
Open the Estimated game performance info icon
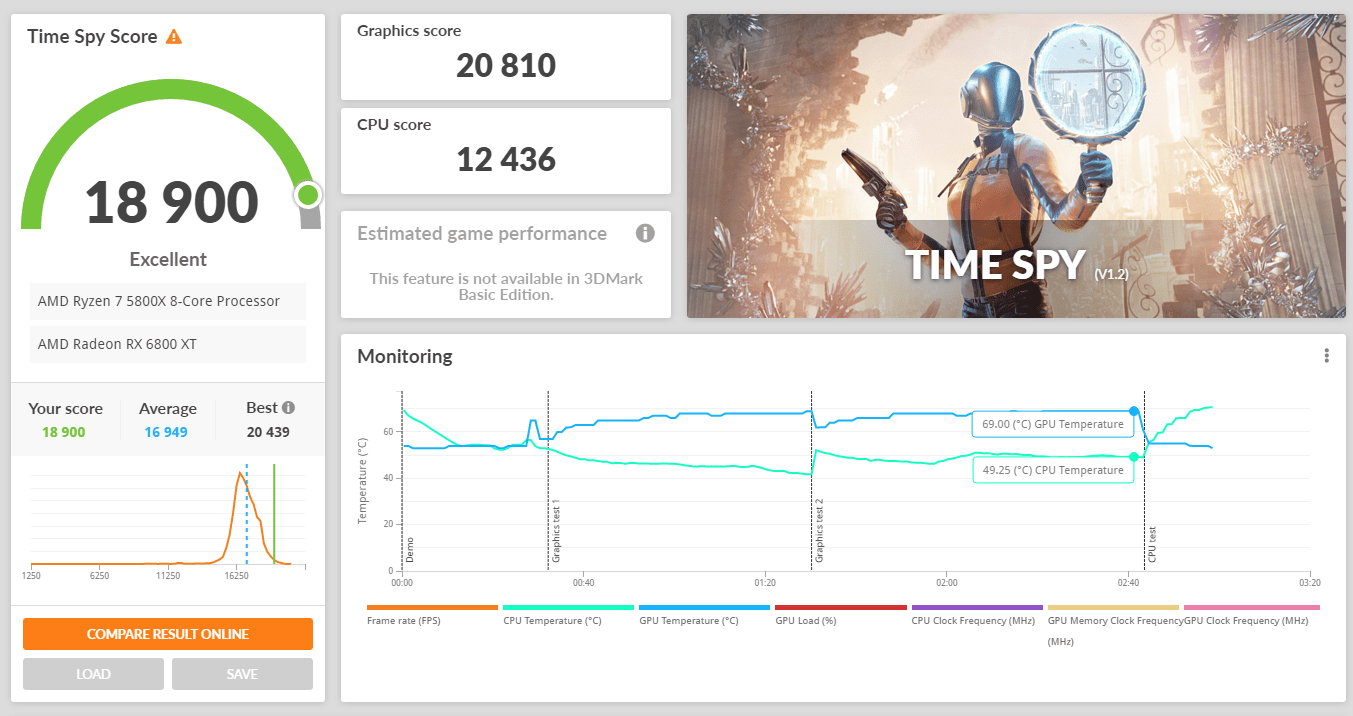click(x=646, y=234)
